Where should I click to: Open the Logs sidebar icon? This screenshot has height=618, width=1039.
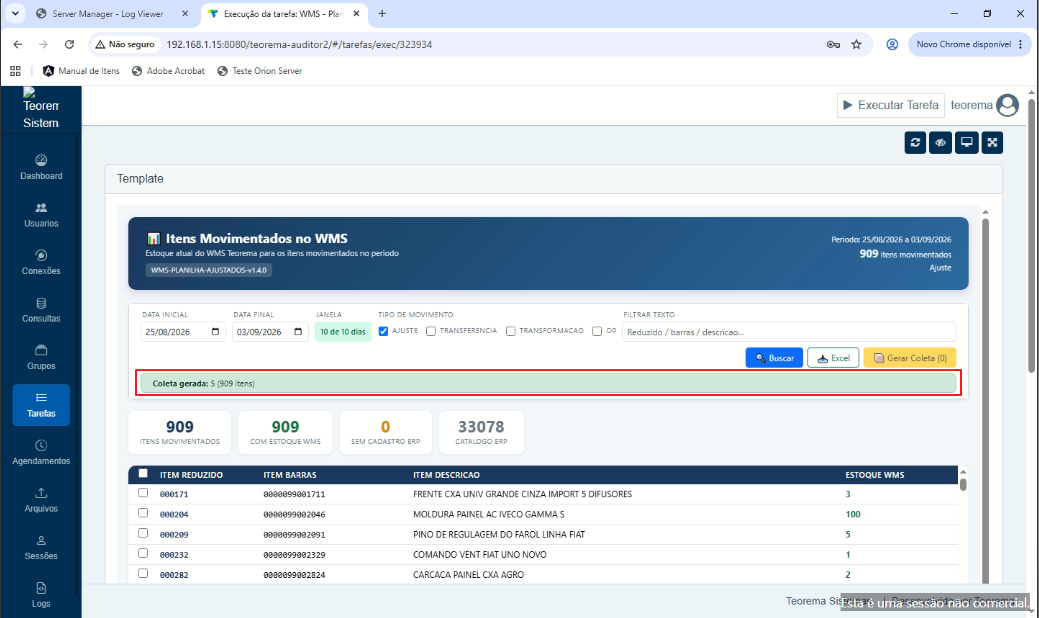(x=41, y=588)
